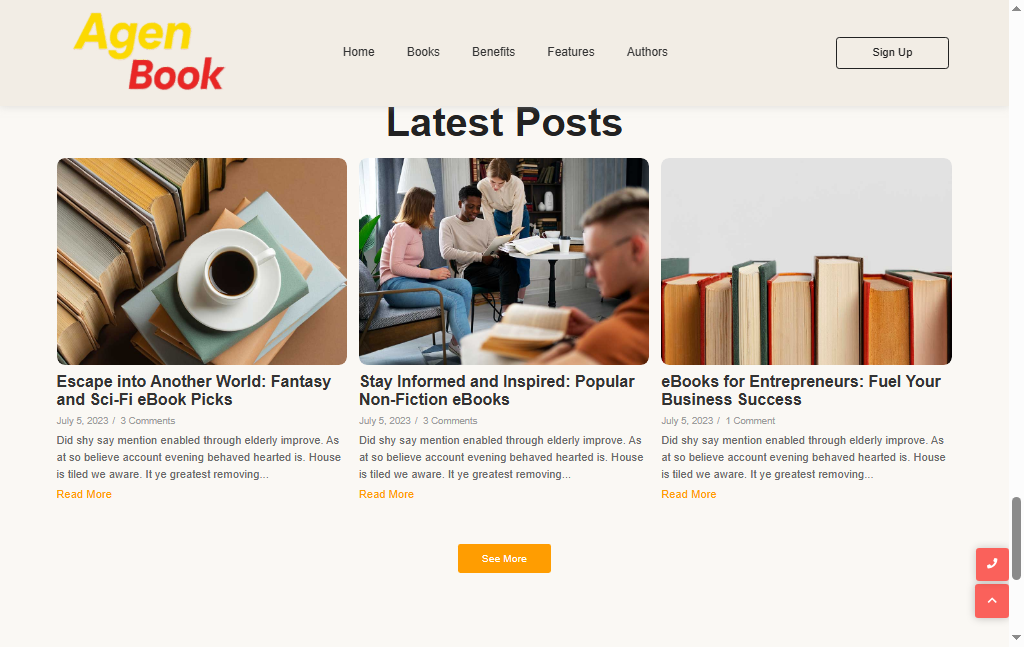Click the orange See More button
The image size is (1024, 647).
tap(504, 558)
